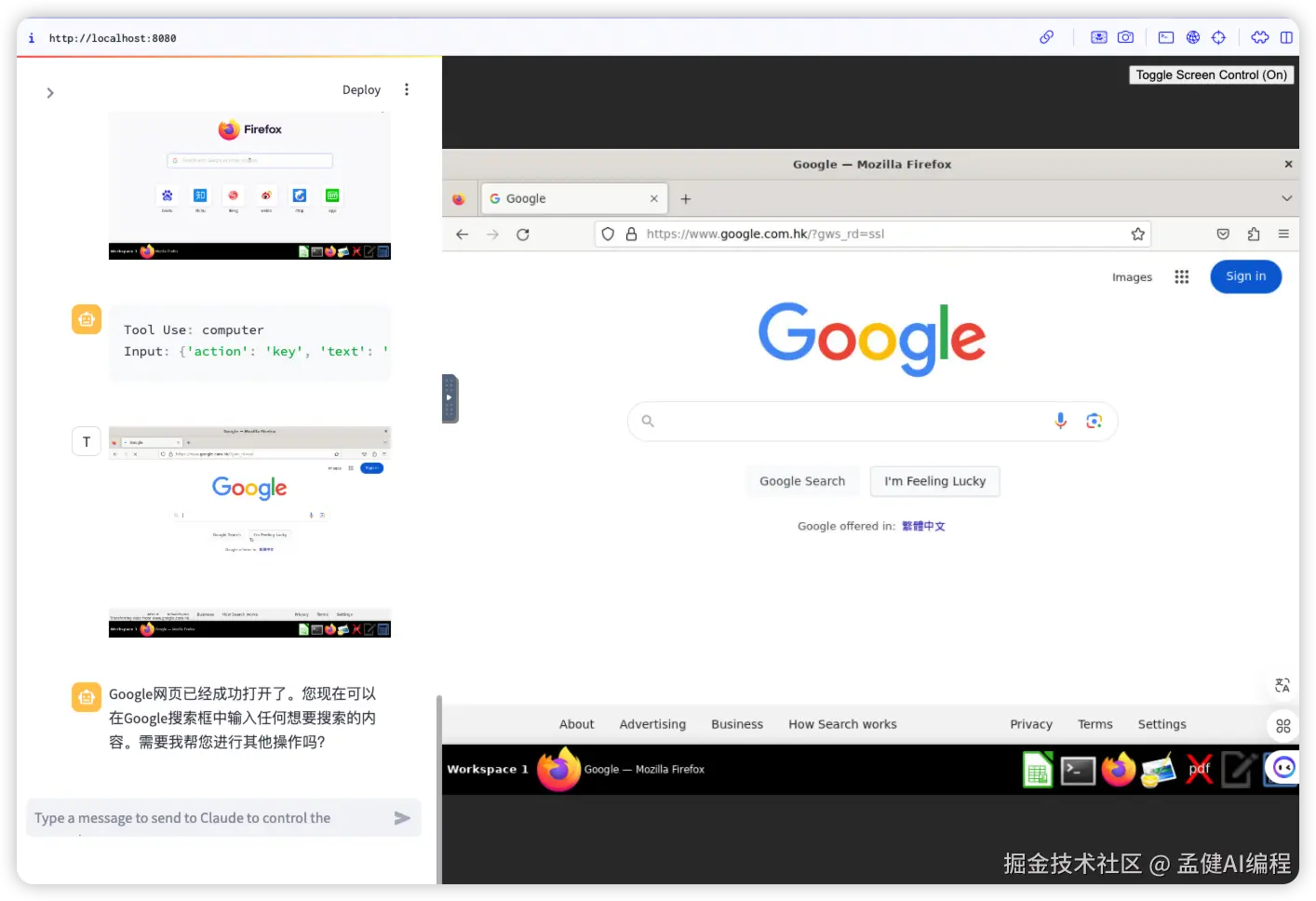
Task: Open the Google page screenshot thumbnail in chat
Action: [x=249, y=531]
